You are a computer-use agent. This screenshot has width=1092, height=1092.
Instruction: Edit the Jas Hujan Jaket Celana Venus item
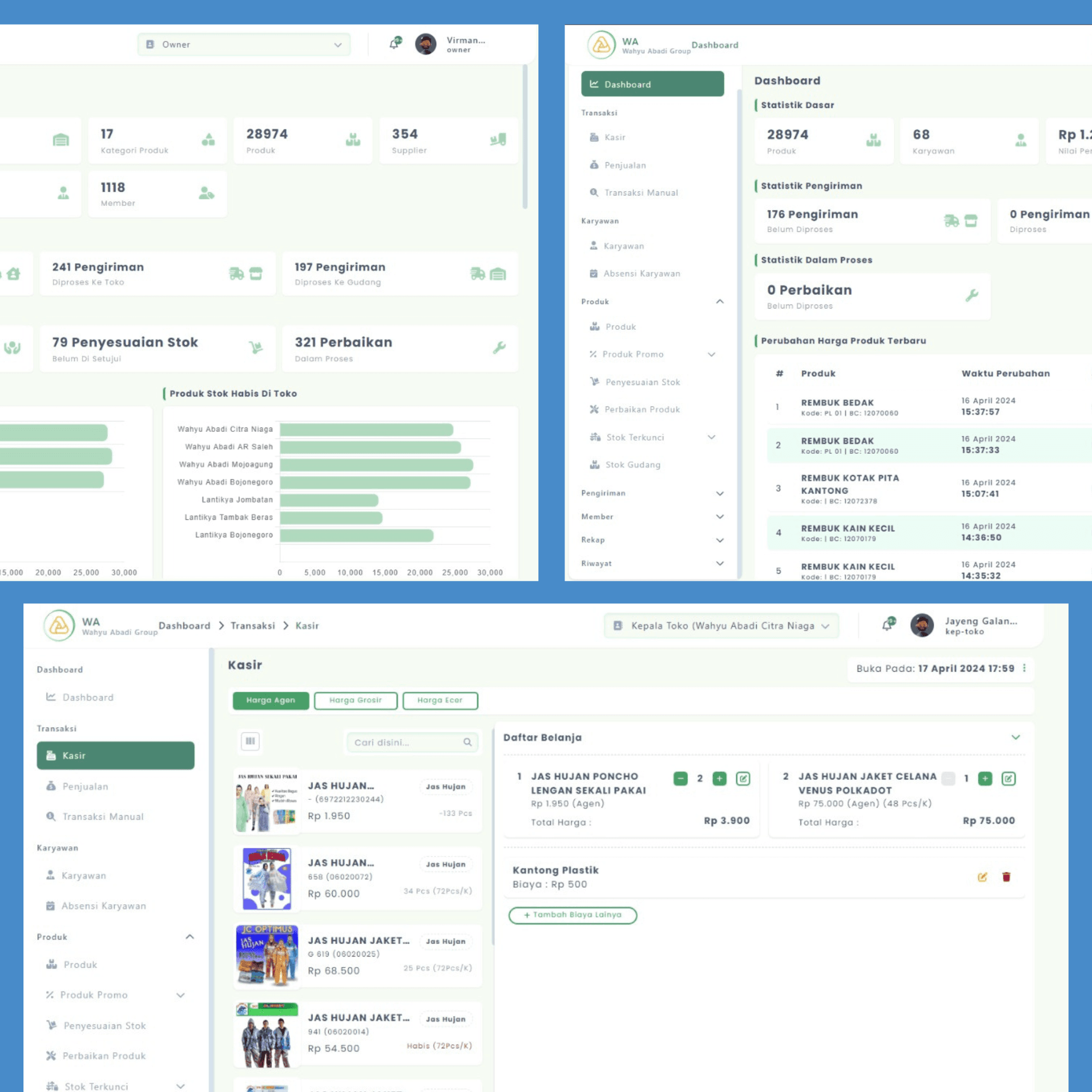coord(1008,778)
